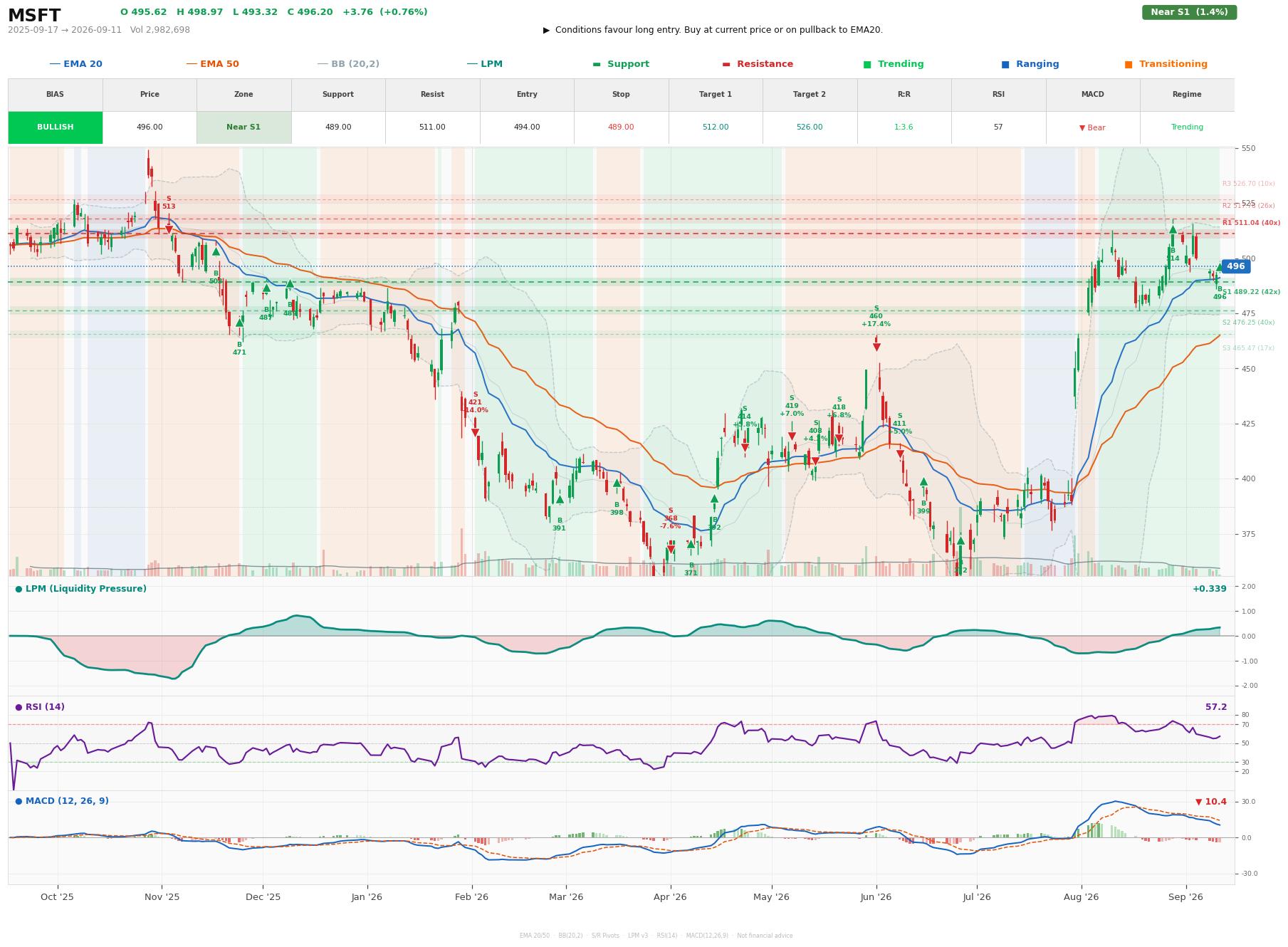
Task: Toggle the Transitioning regime legend entry
Action: [1166, 64]
